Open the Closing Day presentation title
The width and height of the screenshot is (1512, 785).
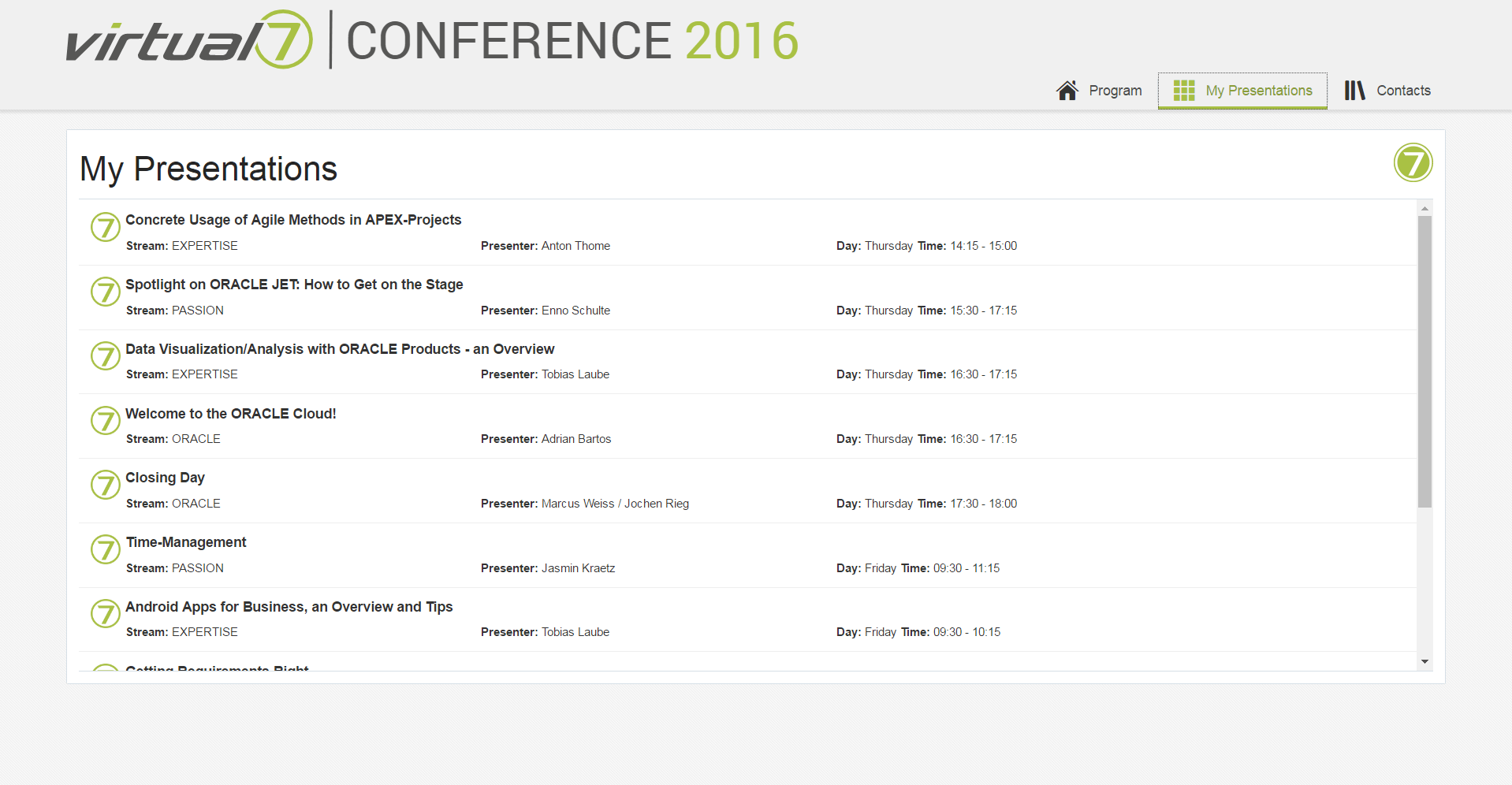pyautogui.click(x=165, y=478)
